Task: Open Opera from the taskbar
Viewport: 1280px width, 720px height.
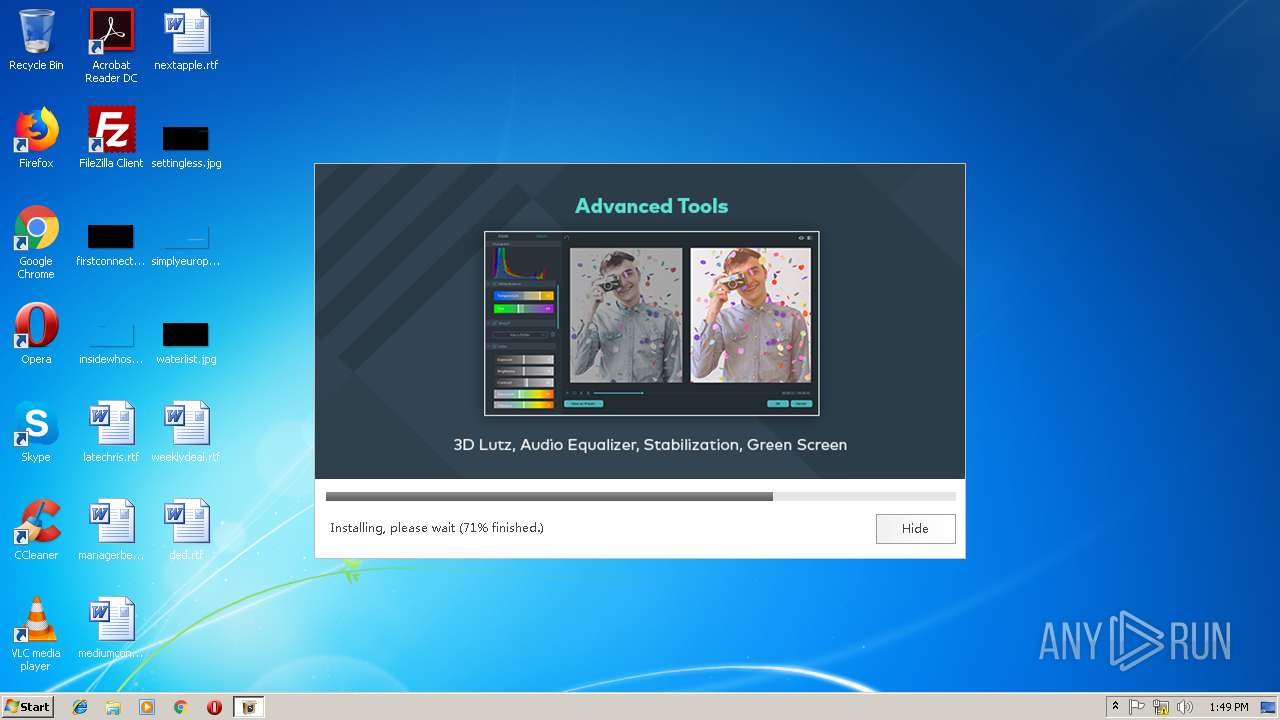Action: click(x=214, y=707)
